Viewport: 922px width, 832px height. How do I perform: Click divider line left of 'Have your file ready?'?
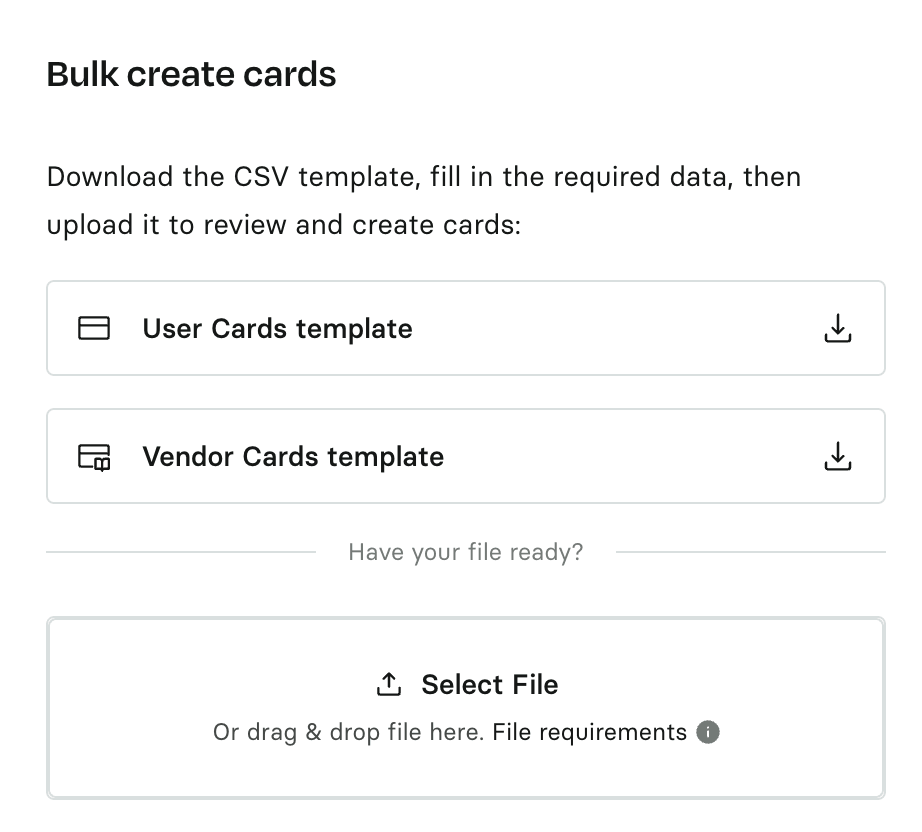pyautogui.click(x=181, y=552)
